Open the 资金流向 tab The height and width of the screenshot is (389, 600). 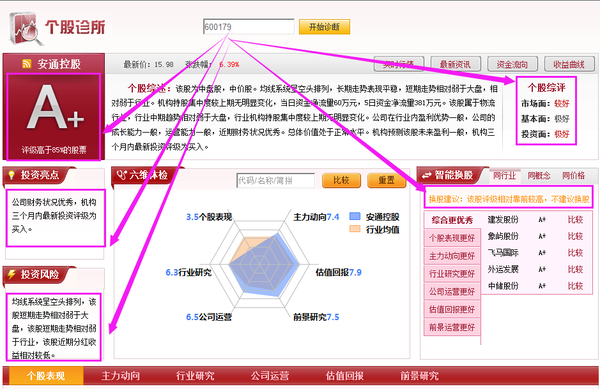tap(512, 64)
